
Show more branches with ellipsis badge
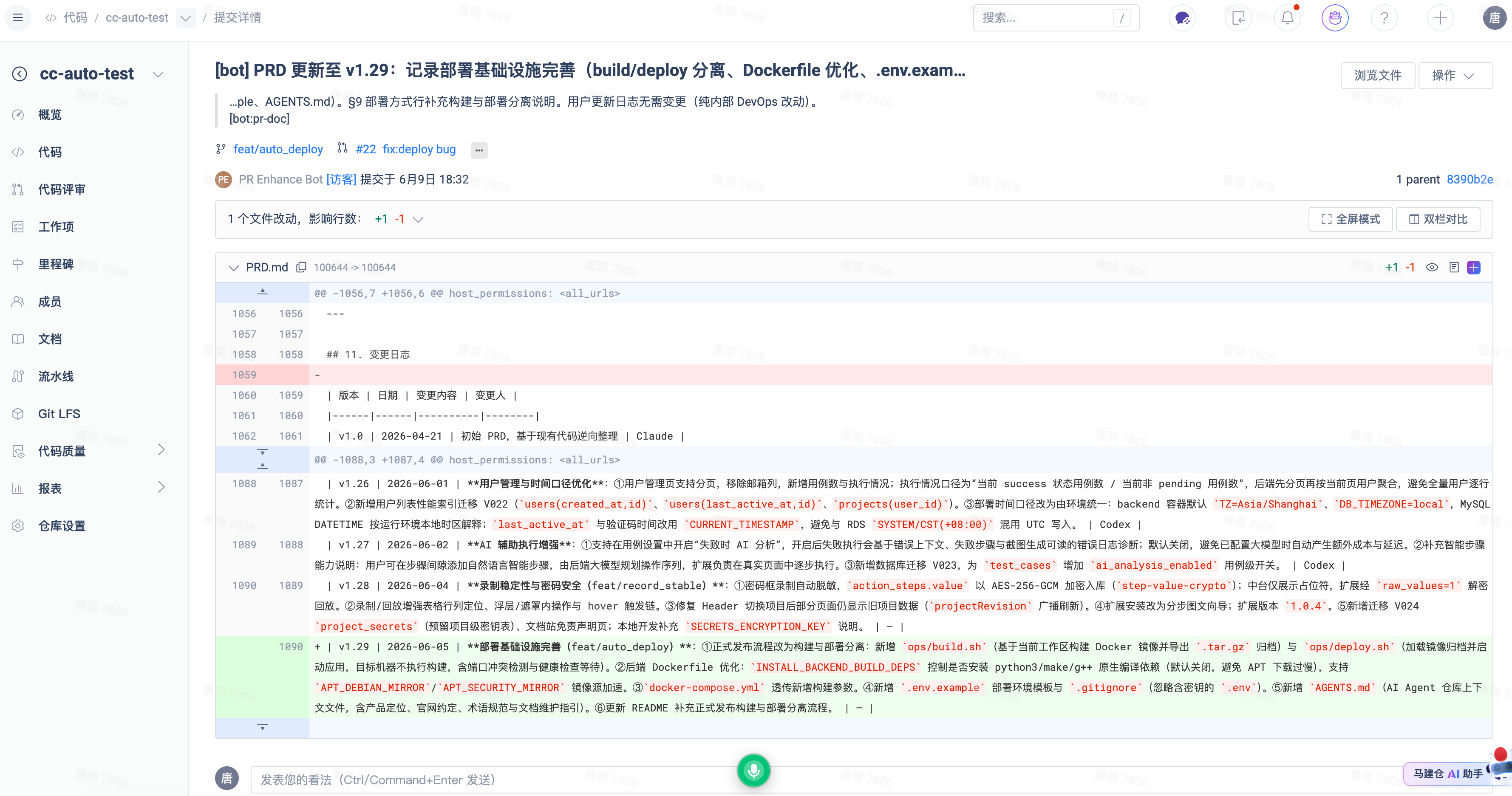click(x=479, y=150)
